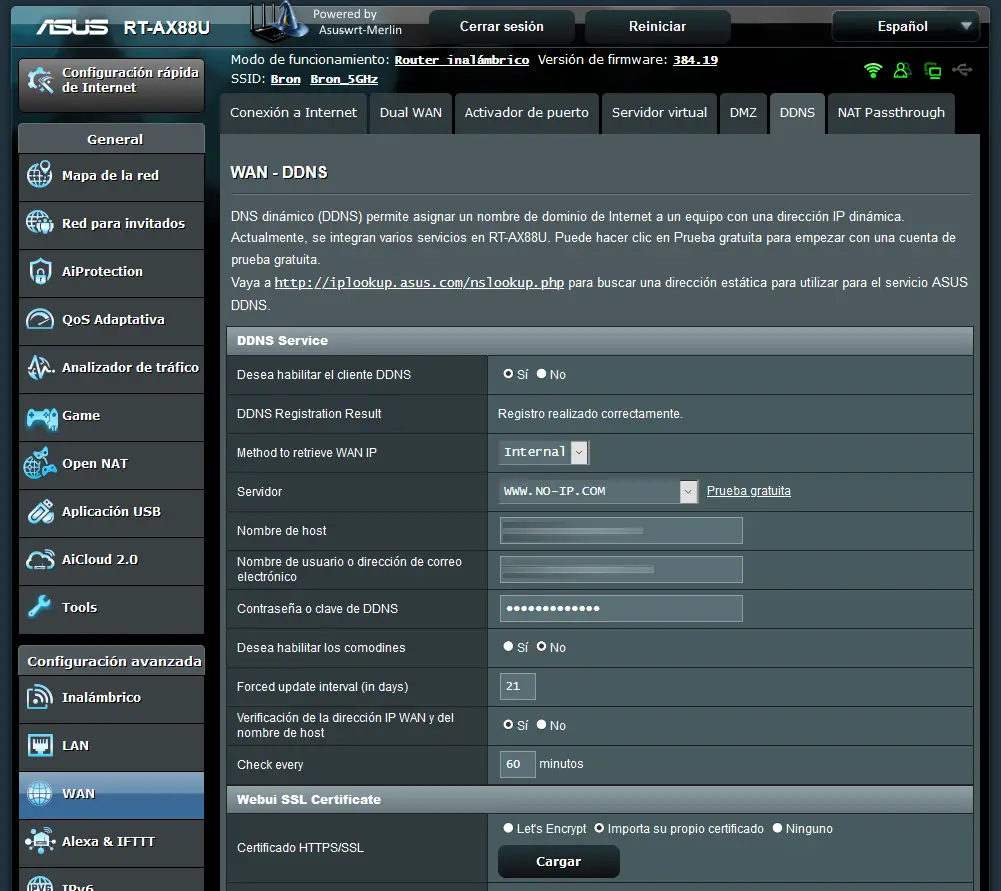Click the Forced update interval field
This screenshot has width=1001, height=891.
tap(517, 686)
